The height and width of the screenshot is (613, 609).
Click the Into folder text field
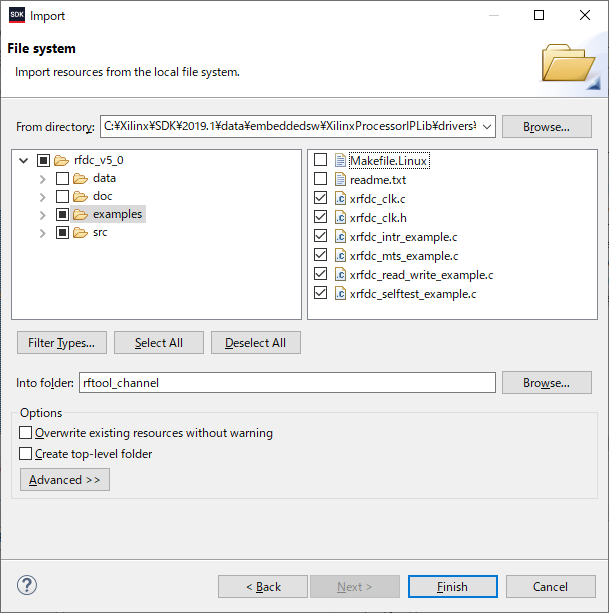coord(287,383)
